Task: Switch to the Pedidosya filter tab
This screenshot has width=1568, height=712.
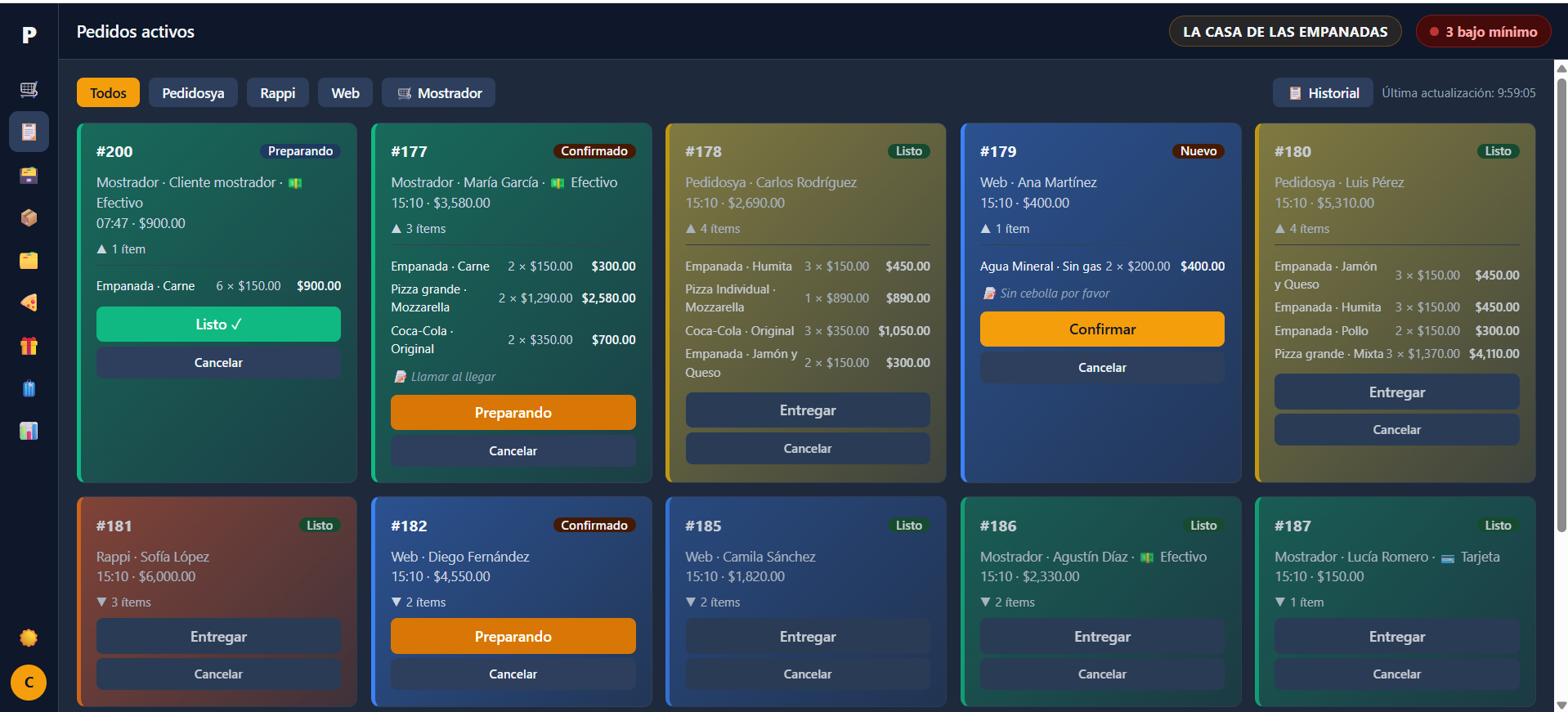Action: (193, 93)
